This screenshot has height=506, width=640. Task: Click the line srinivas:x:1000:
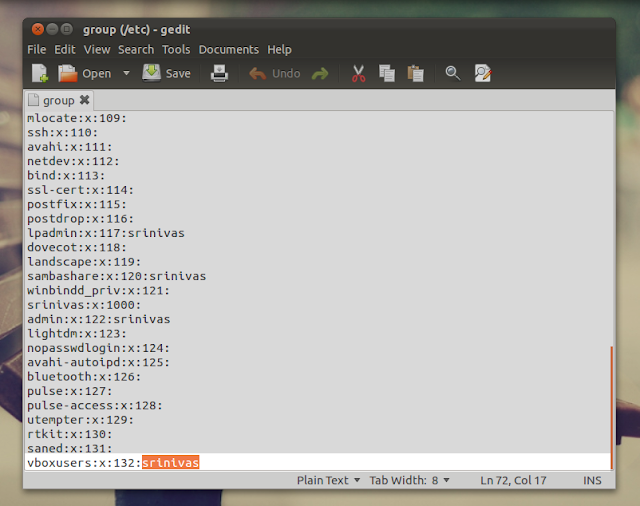[84, 305]
